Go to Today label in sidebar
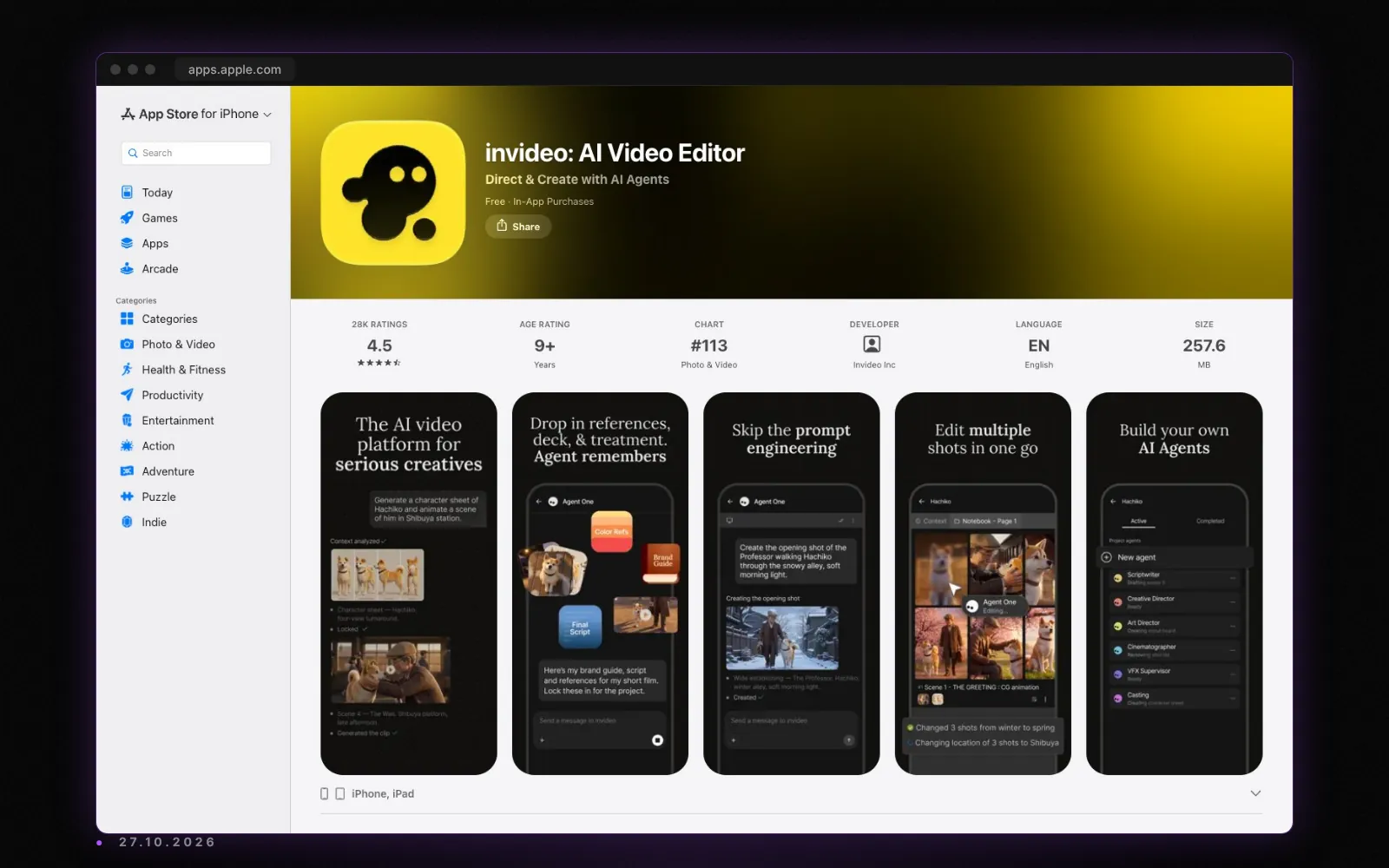The height and width of the screenshot is (868, 1389). pyautogui.click(x=157, y=193)
